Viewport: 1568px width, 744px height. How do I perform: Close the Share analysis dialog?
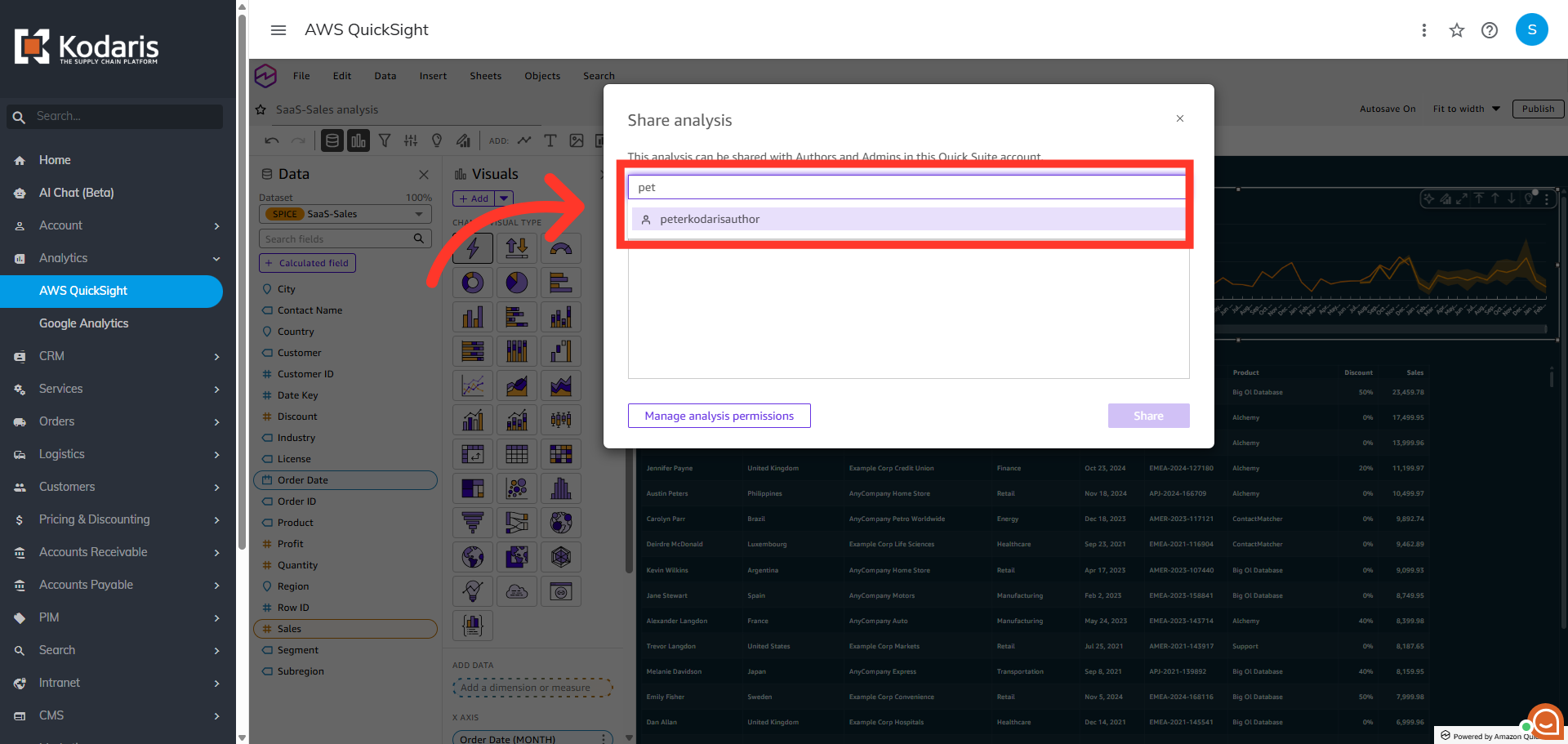tap(1180, 118)
